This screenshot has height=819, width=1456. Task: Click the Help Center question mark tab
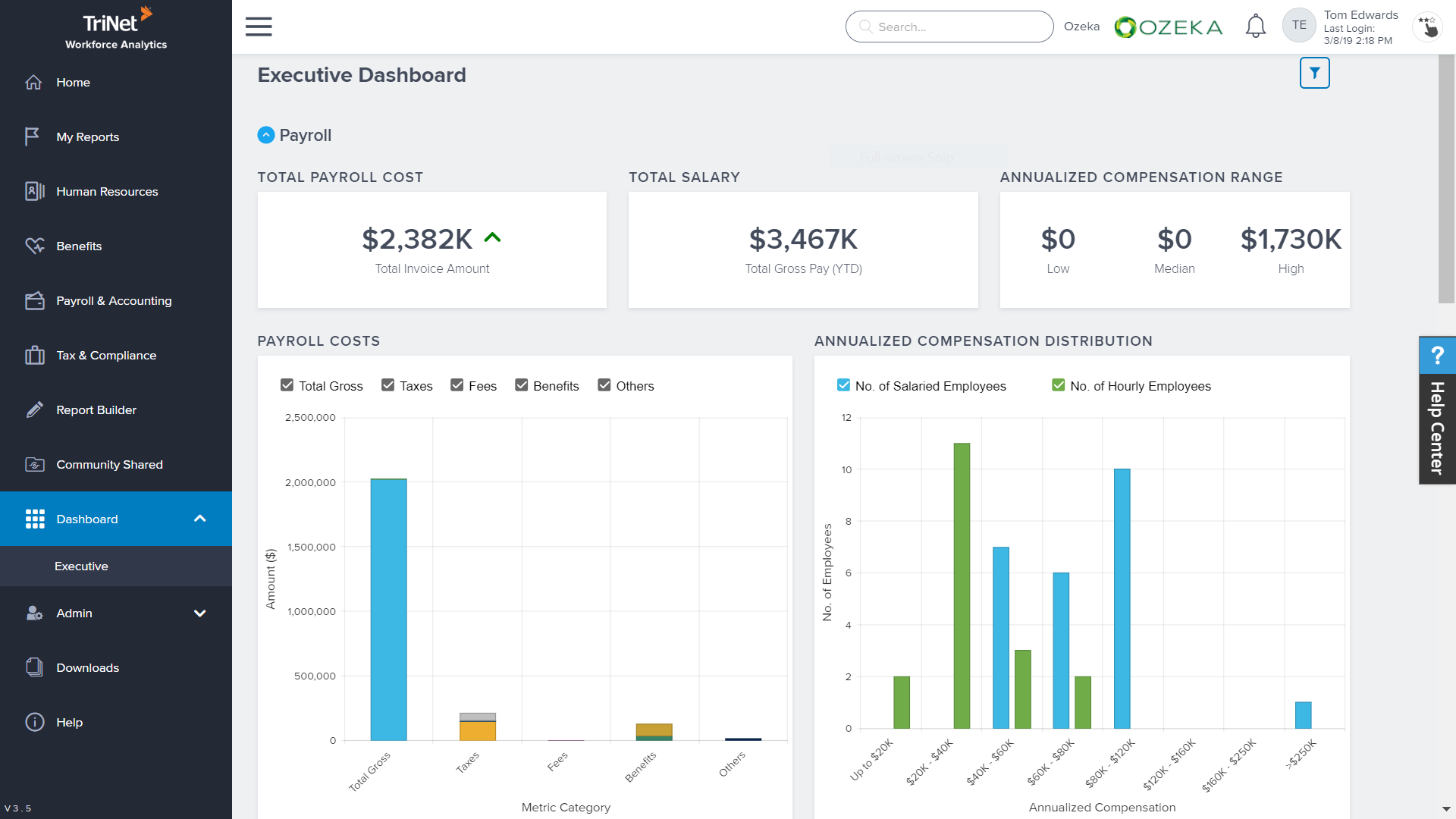pos(1436,355)
